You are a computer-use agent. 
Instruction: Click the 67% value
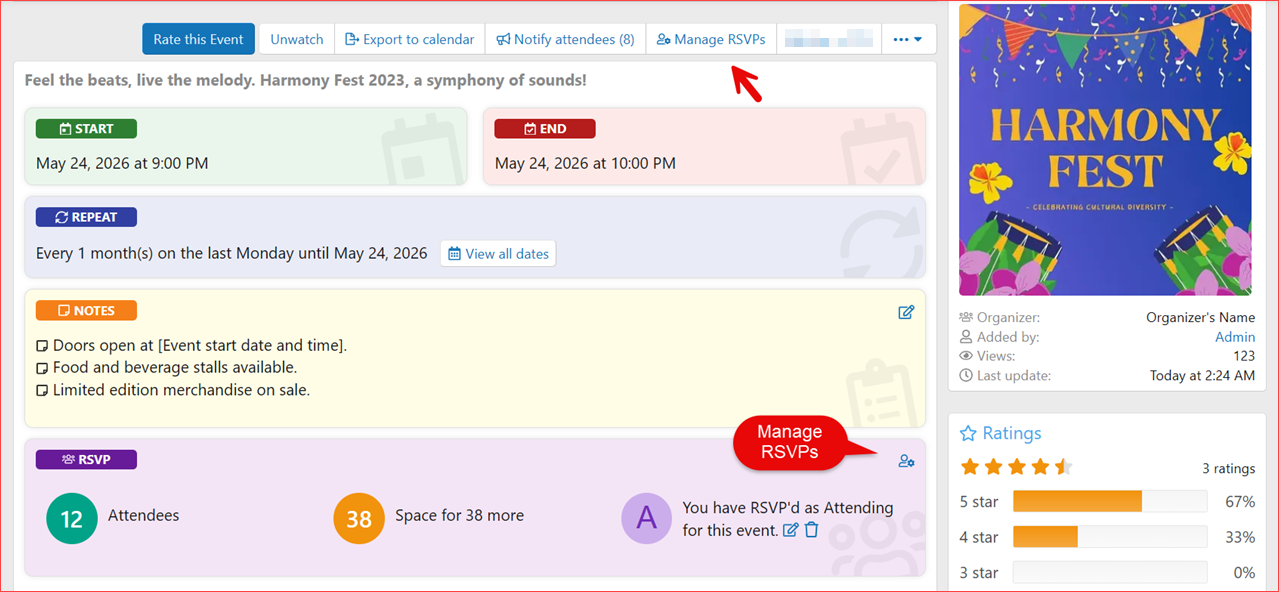click(1240, 502)
